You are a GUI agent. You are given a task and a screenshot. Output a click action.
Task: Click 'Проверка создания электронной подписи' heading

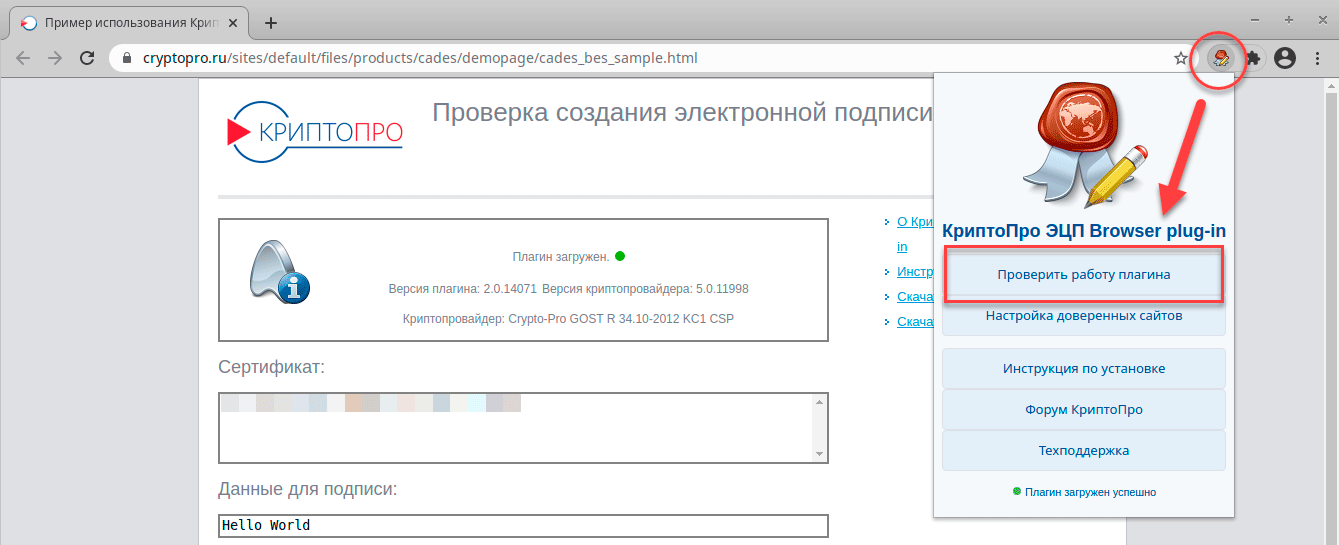pos(681,112)
